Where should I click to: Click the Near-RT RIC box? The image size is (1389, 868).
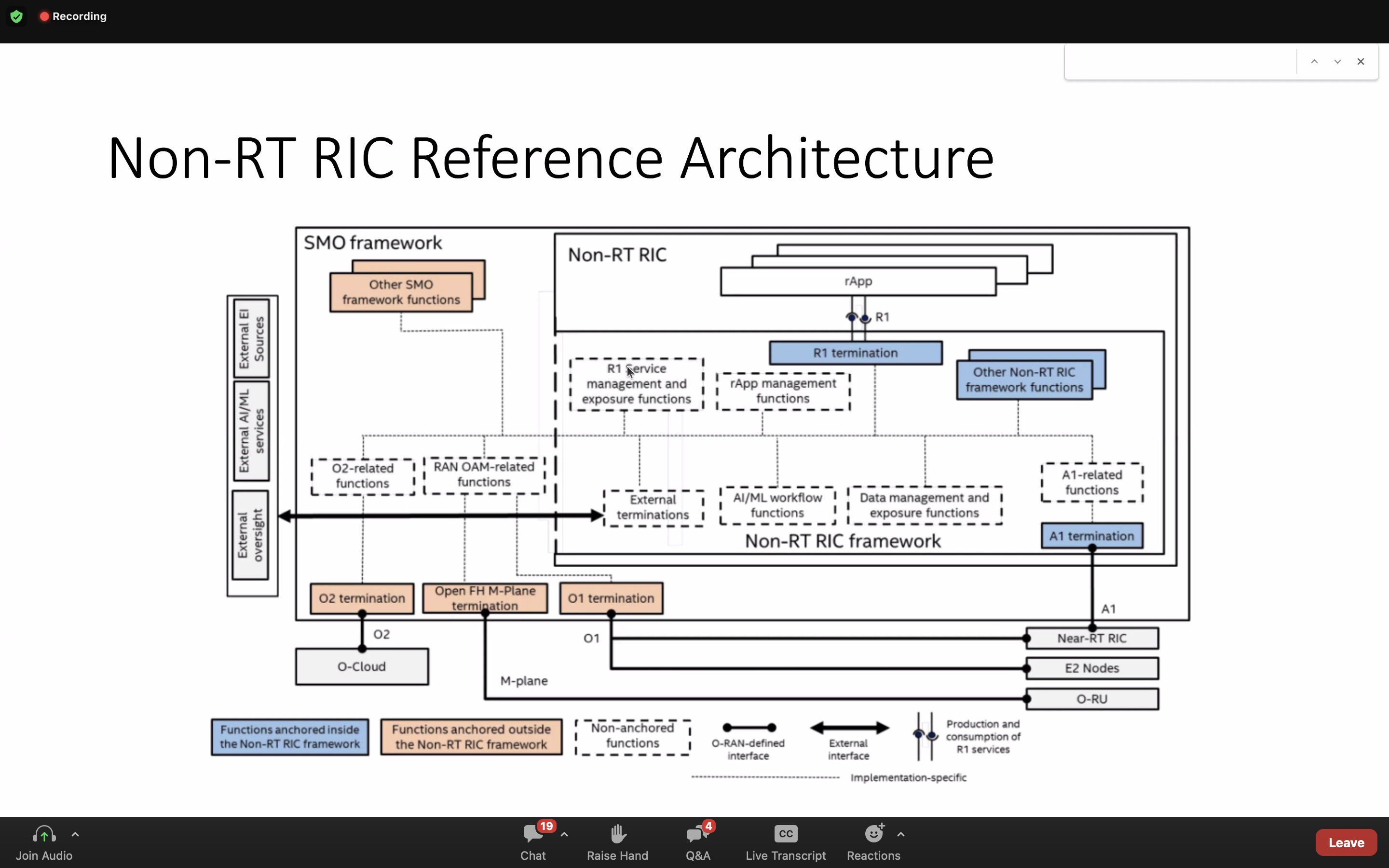click(x=1092, y=638)
